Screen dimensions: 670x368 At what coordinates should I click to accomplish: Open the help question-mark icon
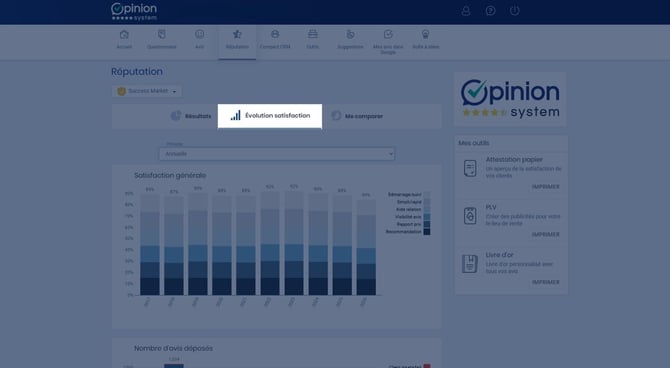491,11
